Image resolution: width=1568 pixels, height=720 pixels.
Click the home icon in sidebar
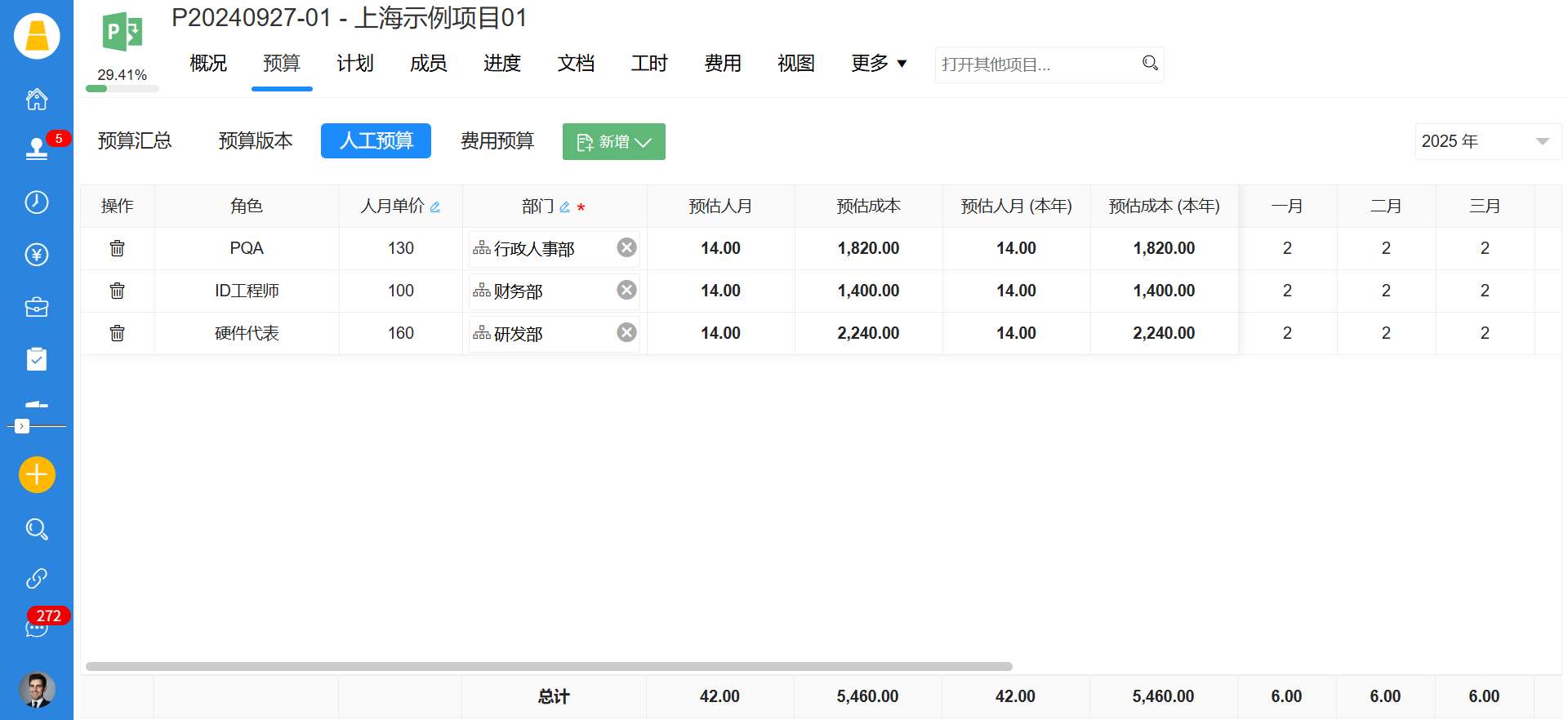[37, 100]
